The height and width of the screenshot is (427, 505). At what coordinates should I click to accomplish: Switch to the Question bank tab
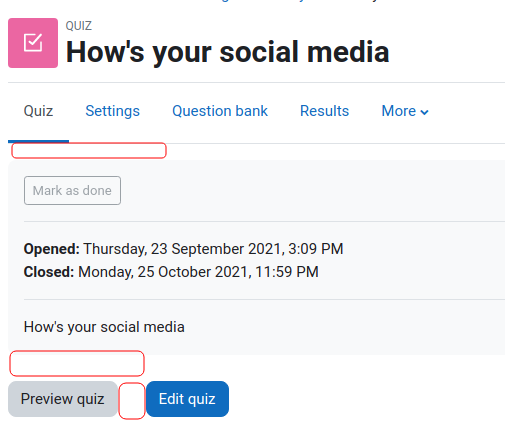pyautogui.click(x=220, y=111)
